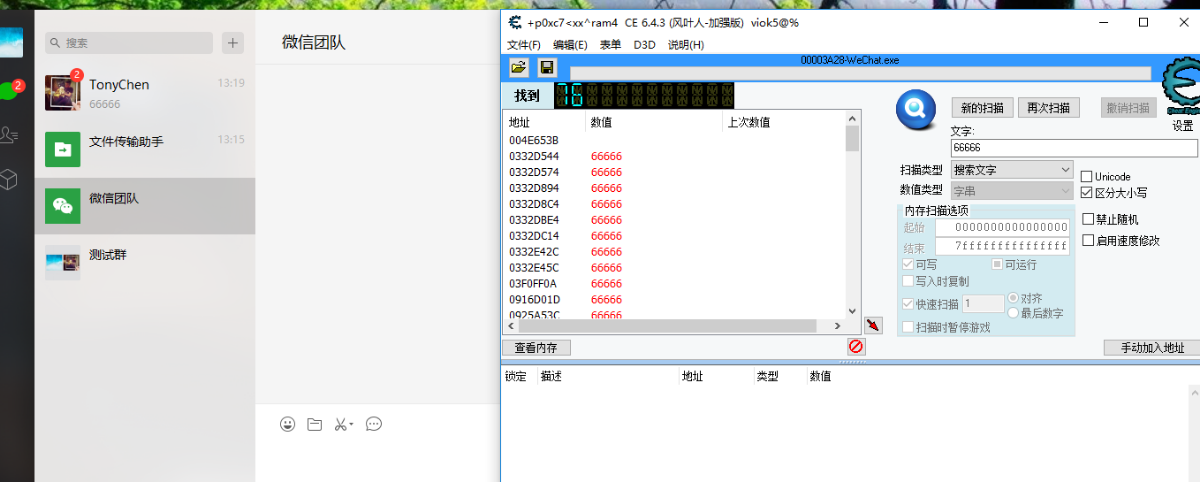Click the 查看内存 button
1200x482 pixels.
(x=536, y=348)
